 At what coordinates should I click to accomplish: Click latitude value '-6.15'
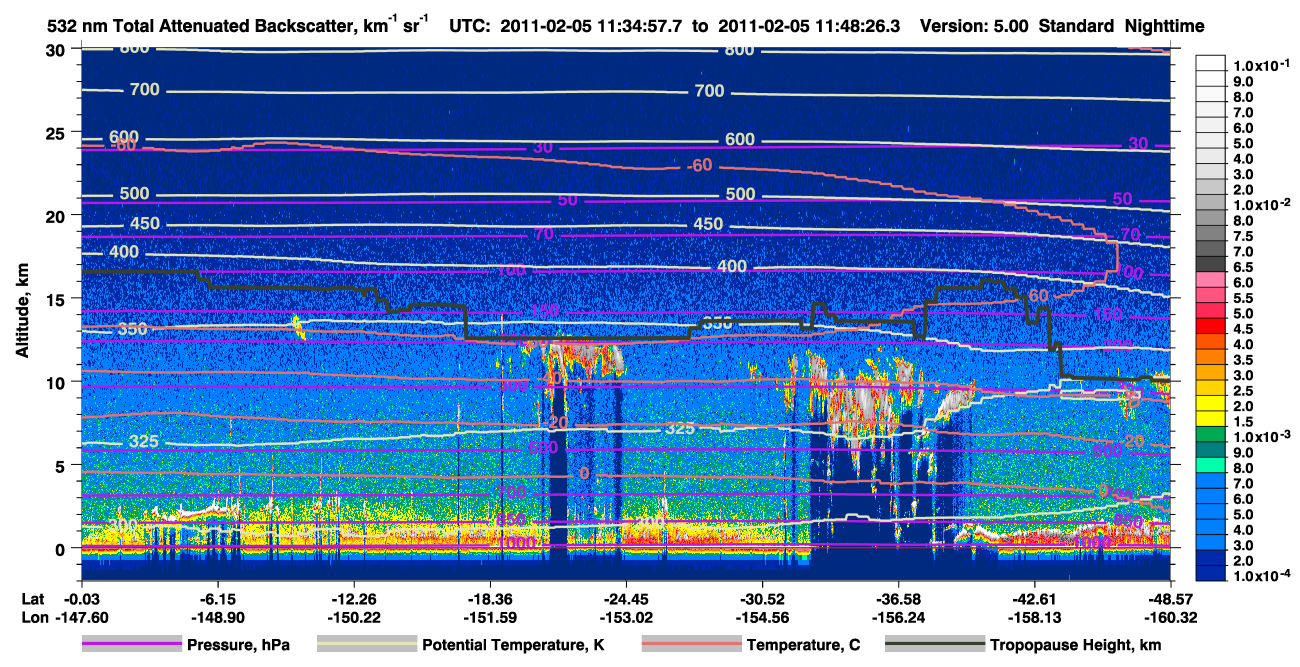[x=217, y=598]
